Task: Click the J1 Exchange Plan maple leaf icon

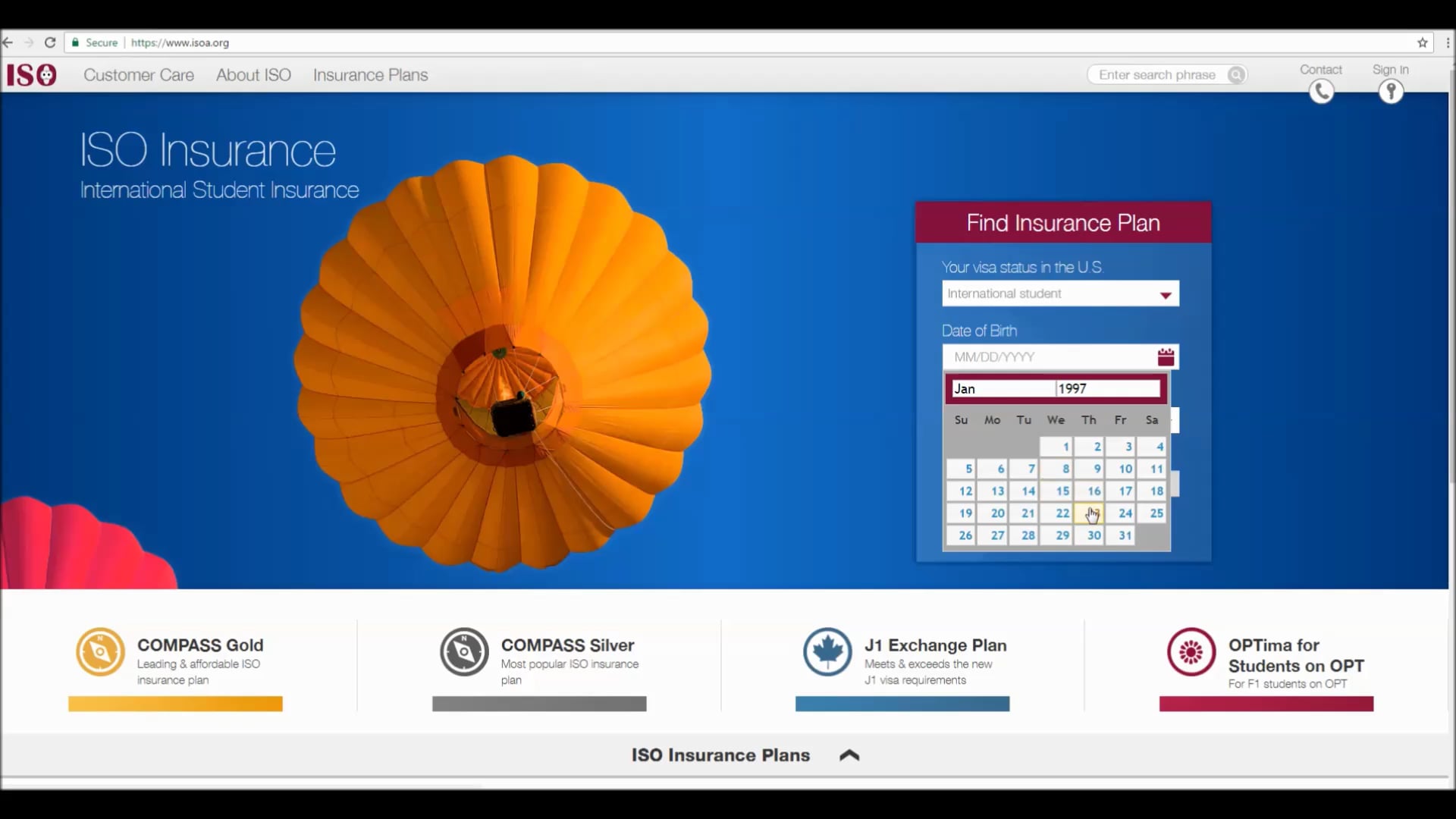Action: tap(827, 651)
